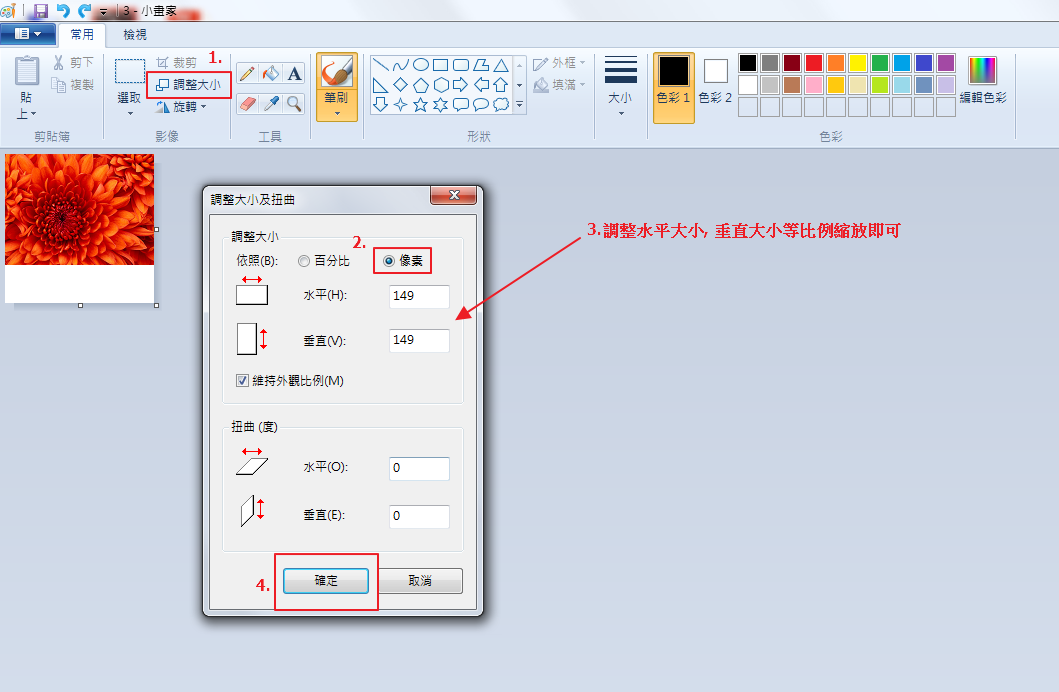Open the Paint file menu button
This screenshot has height=692, width=1059.
click(28, 34)
